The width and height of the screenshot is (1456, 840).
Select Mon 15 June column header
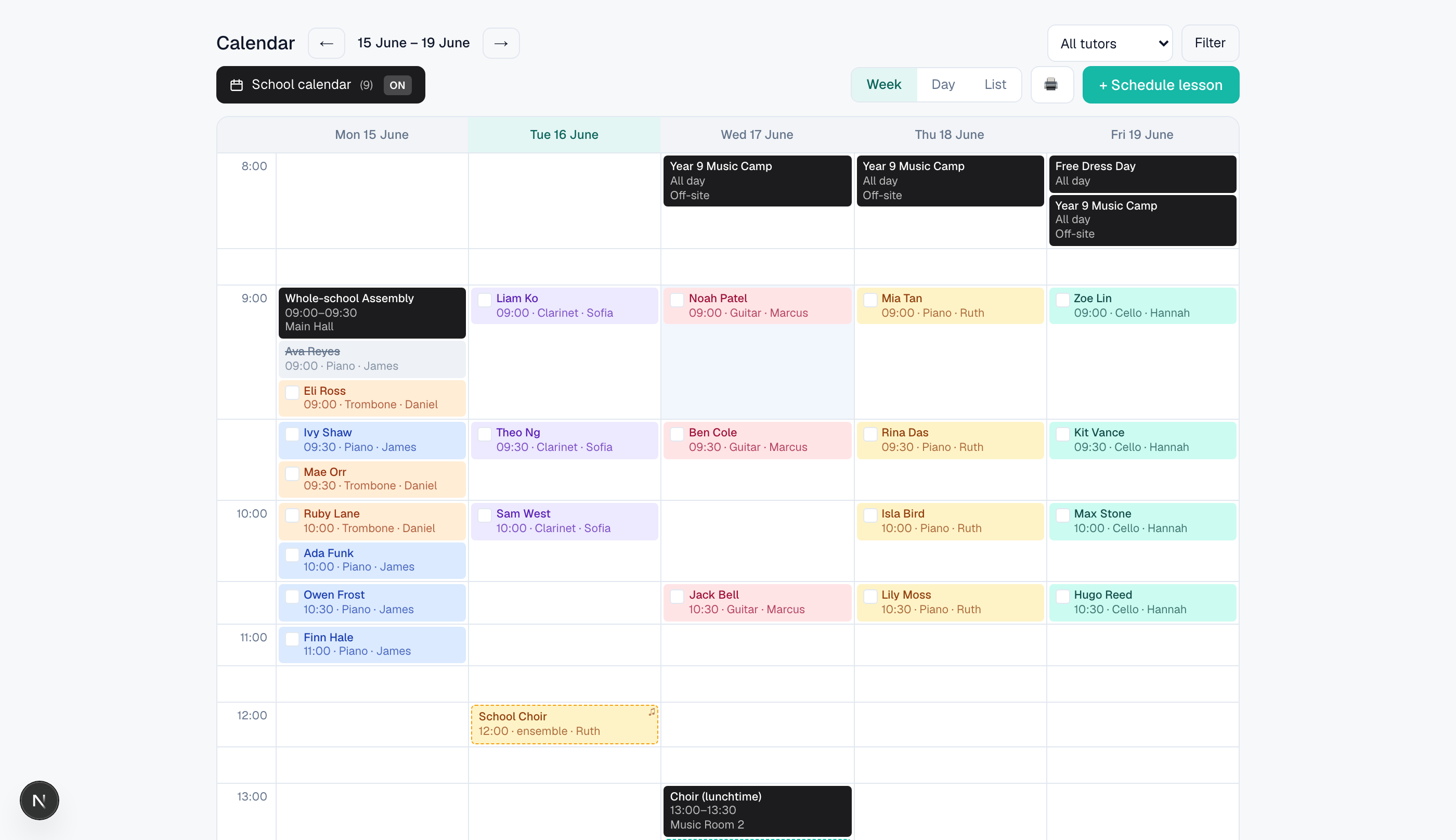point(372,134)
